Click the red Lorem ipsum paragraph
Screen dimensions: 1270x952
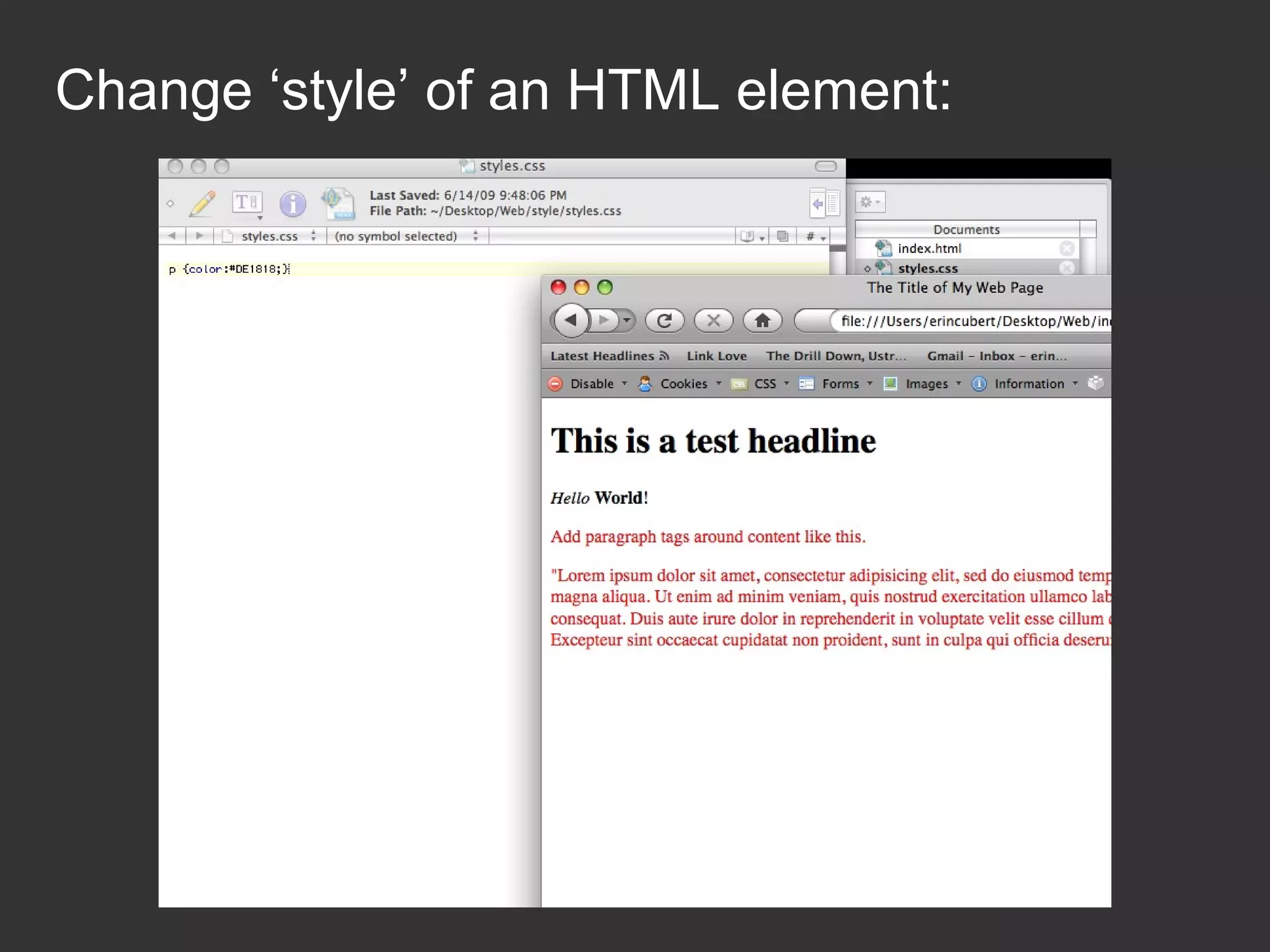[830, 607]
